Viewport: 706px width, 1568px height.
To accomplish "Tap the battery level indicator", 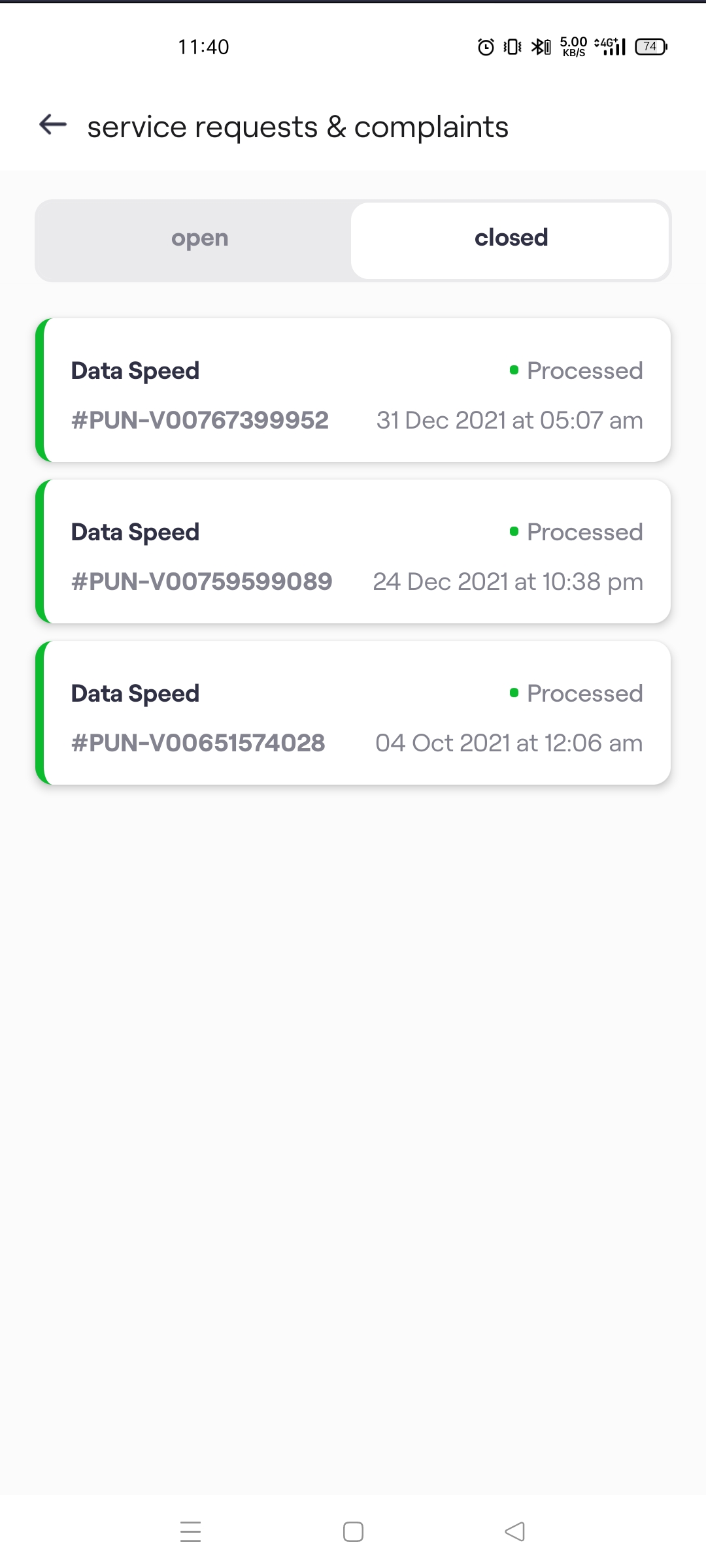I will [651, 47].
